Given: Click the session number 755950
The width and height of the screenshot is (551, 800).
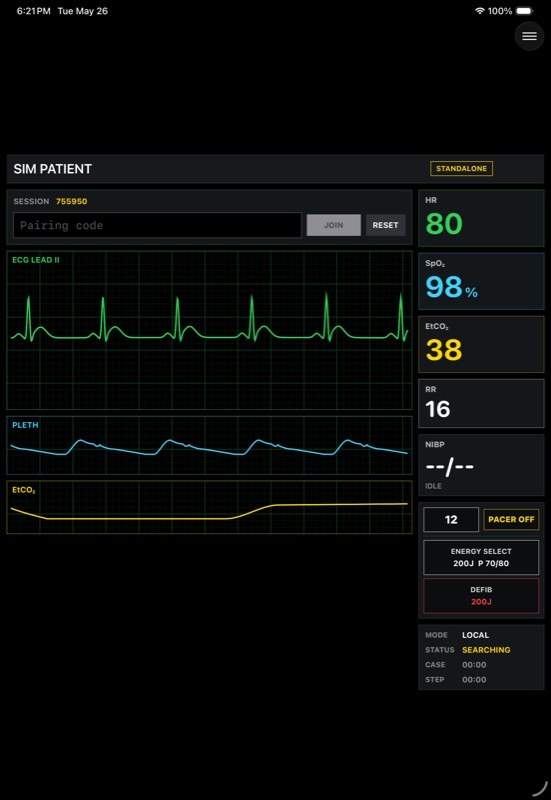Looking at the screenshot, I should (71, 202).
